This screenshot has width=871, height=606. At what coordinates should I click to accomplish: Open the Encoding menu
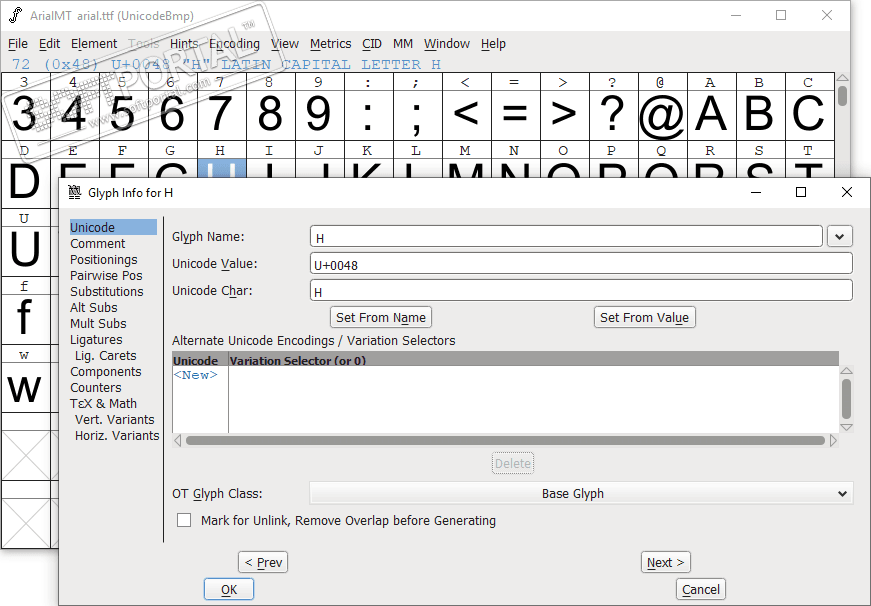pos(234,44)
